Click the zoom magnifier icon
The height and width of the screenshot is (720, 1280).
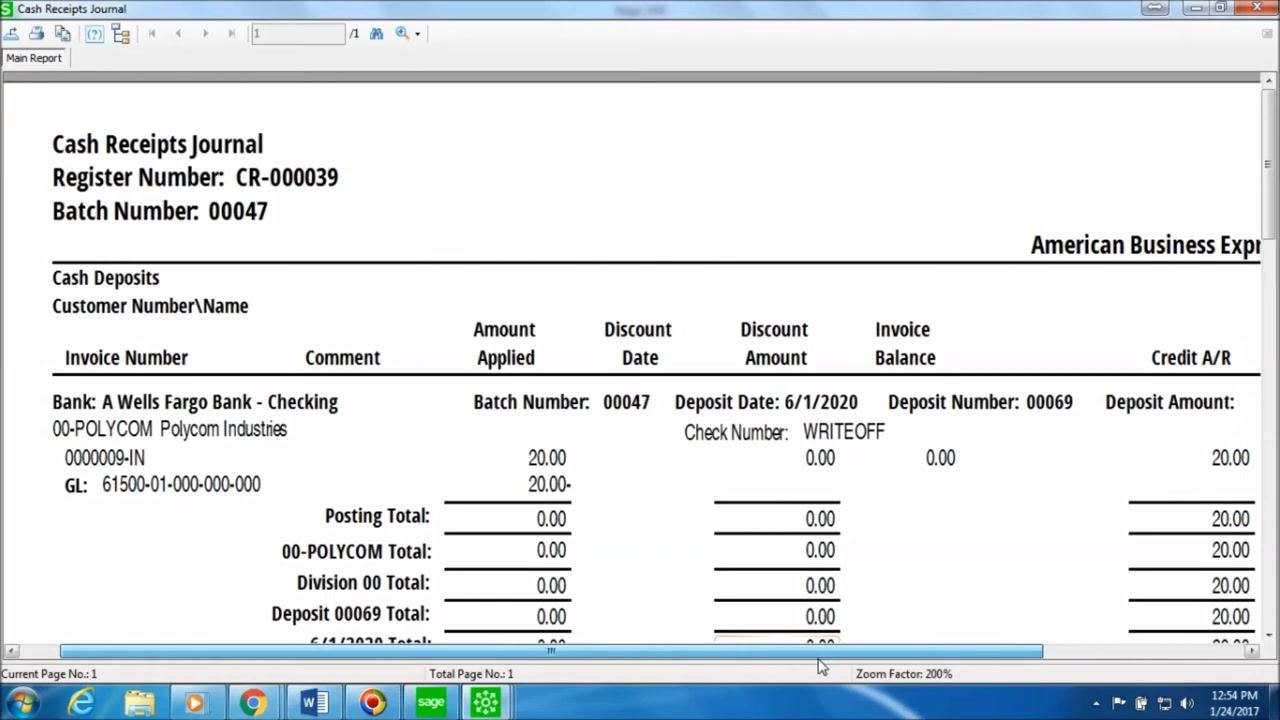(402, 33)
